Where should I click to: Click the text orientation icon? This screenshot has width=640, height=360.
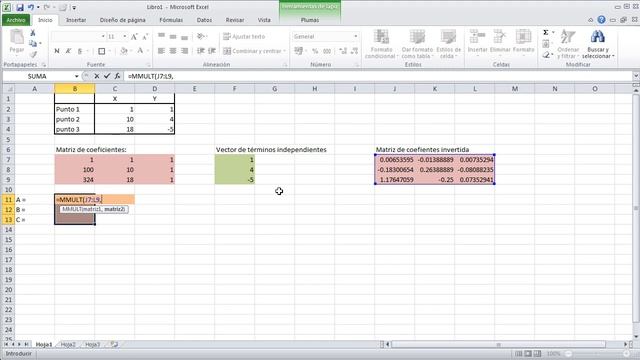tap(201, 36)
